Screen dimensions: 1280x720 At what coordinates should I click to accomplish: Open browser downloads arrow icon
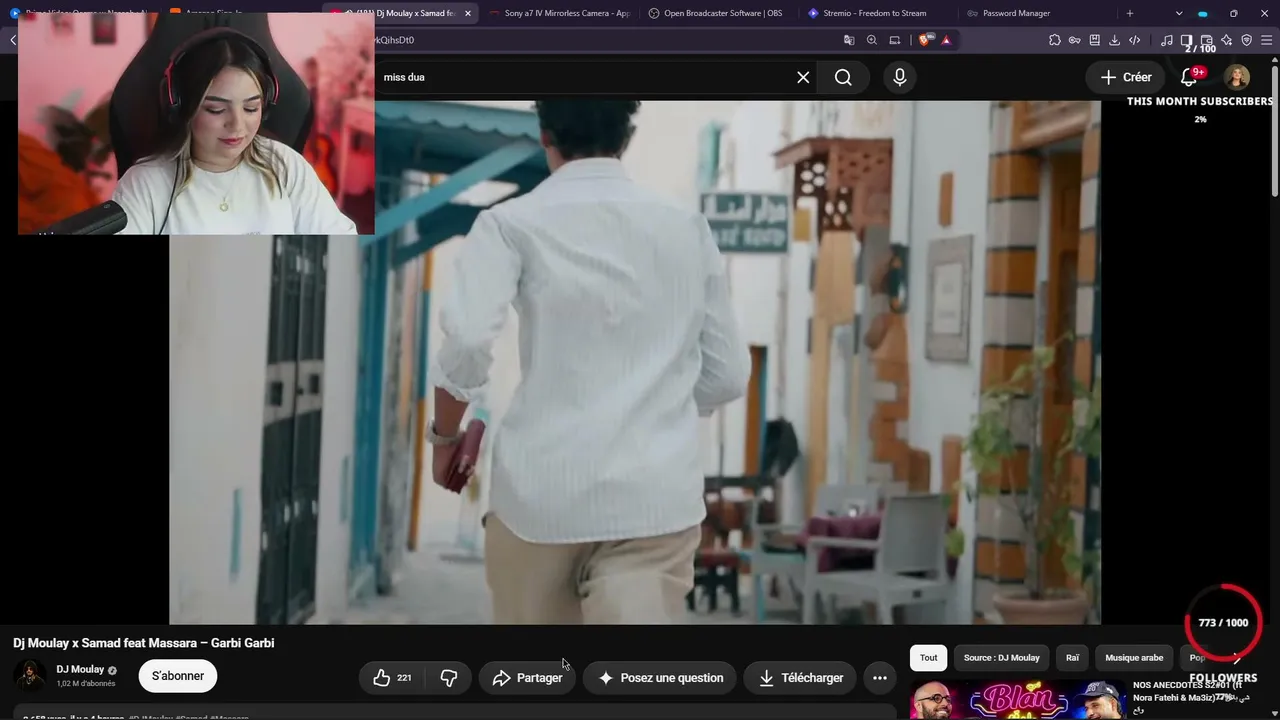[x=1115, y=40]
